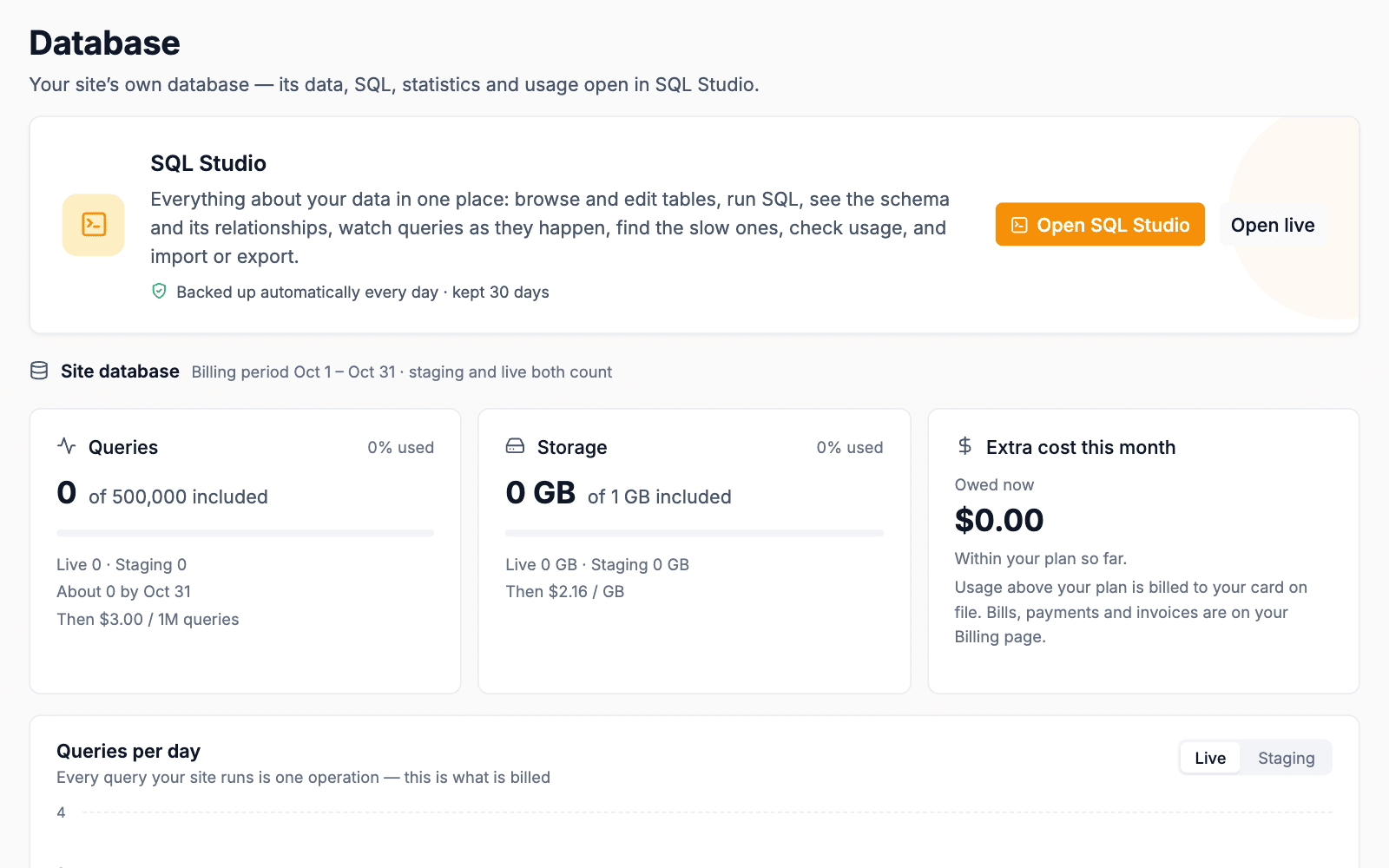Click the '0% used' label in Storage card
Viewport: 1389px width, 868px height.
[x=849, y=447]
